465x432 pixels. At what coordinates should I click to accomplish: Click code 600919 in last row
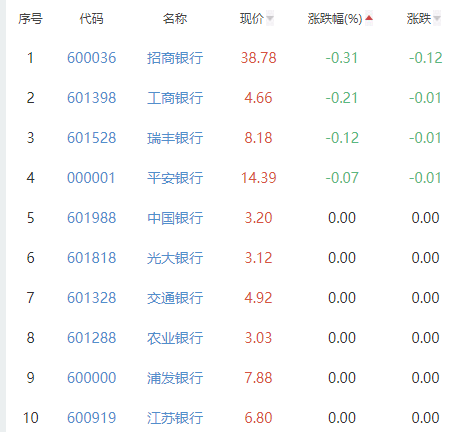(92, 418)
